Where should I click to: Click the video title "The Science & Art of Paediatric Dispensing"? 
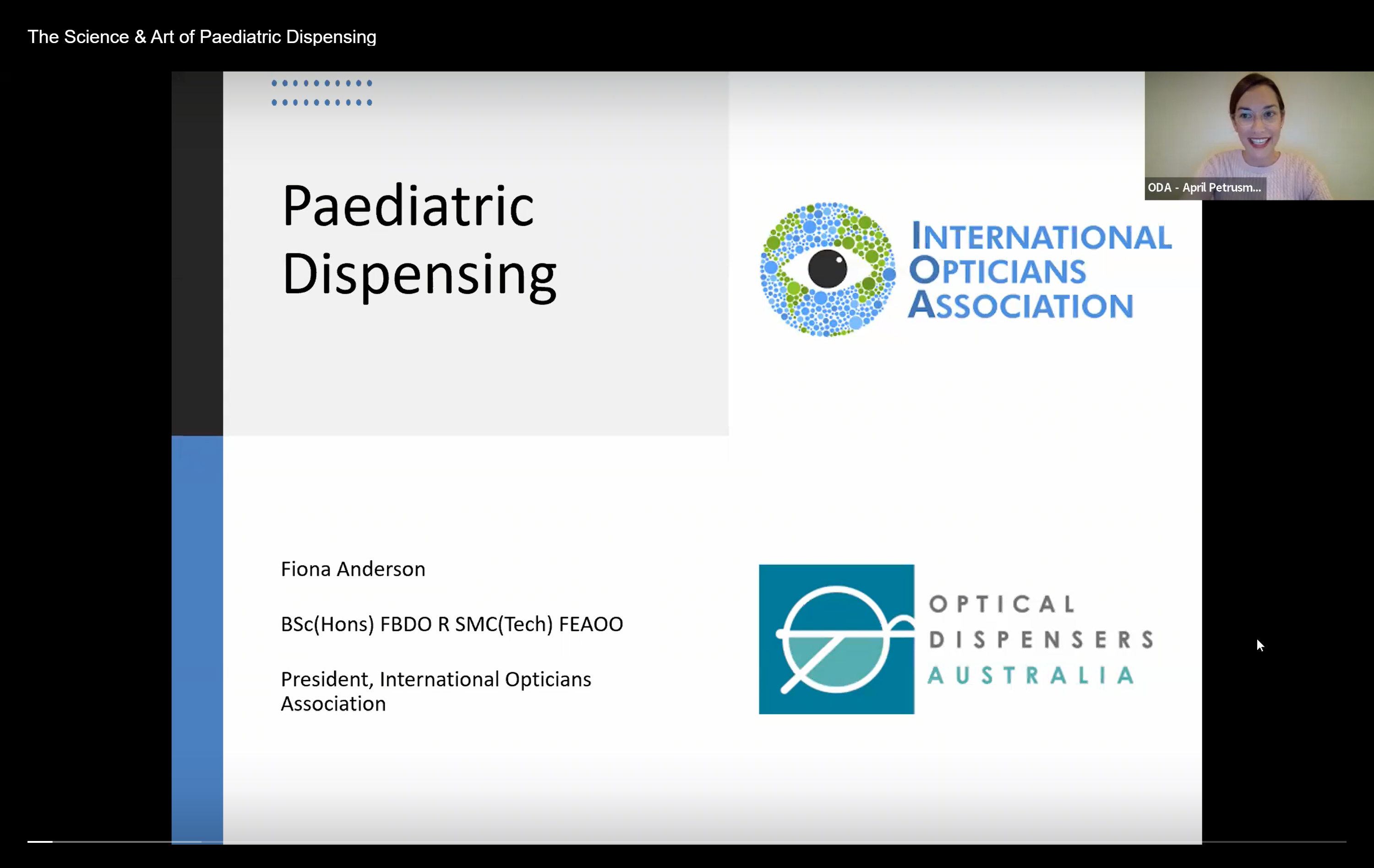(x=202, y=37)
